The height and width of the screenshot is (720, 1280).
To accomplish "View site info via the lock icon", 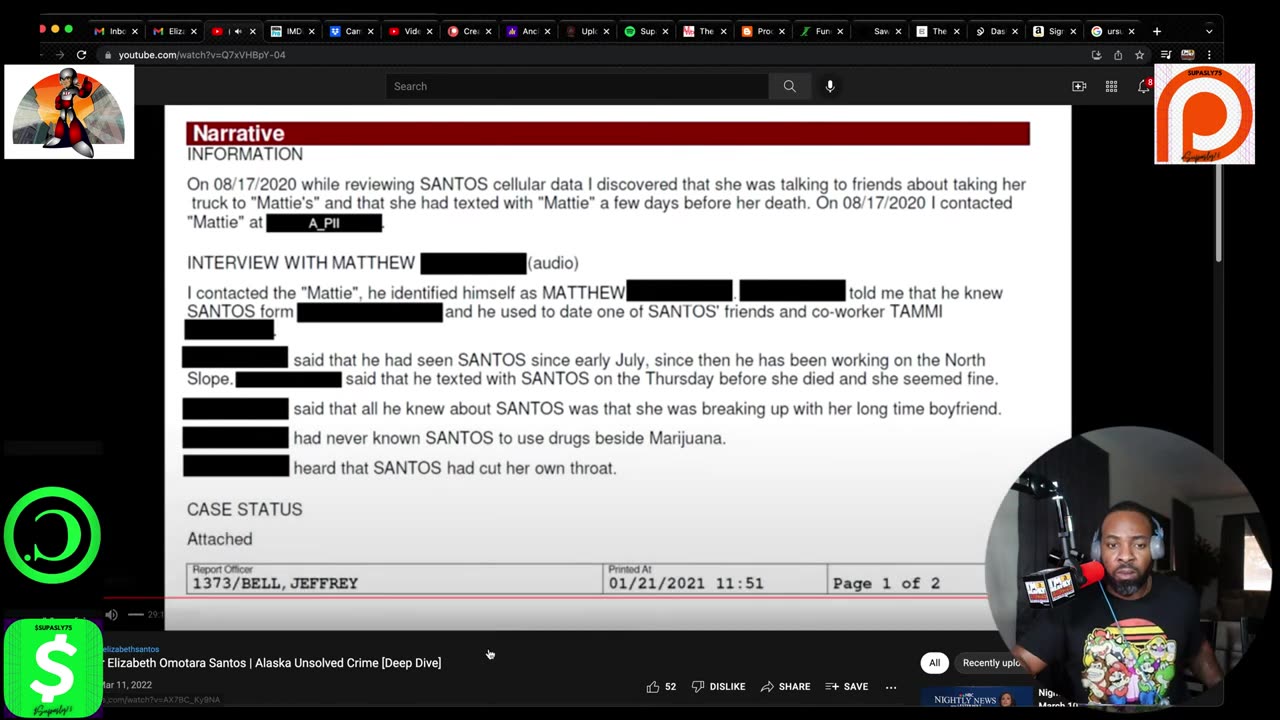I will [108, 55].
